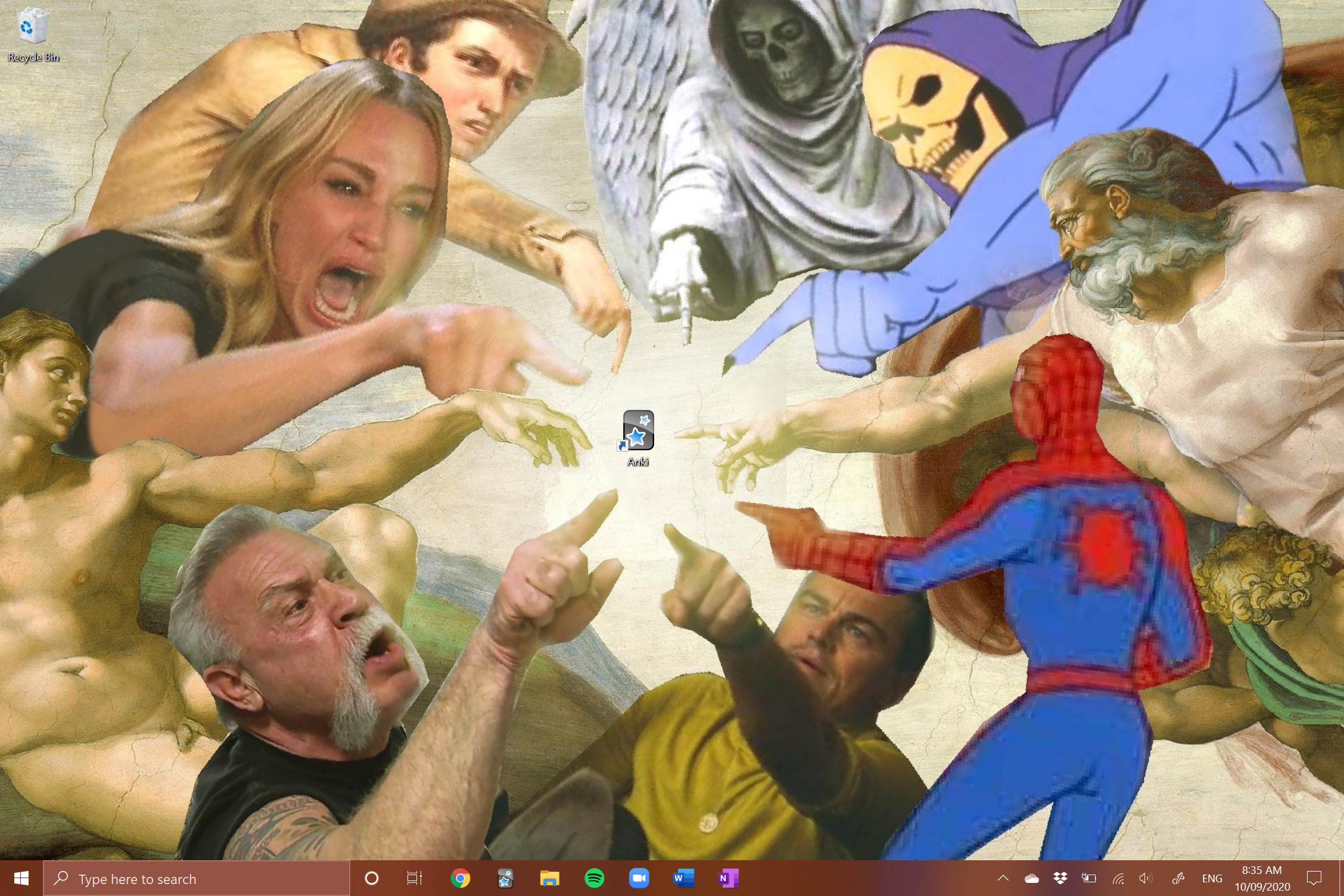Launch Google Chrome from the taskbar
This screenshot has height=896, width=1344.
(460, 878)
